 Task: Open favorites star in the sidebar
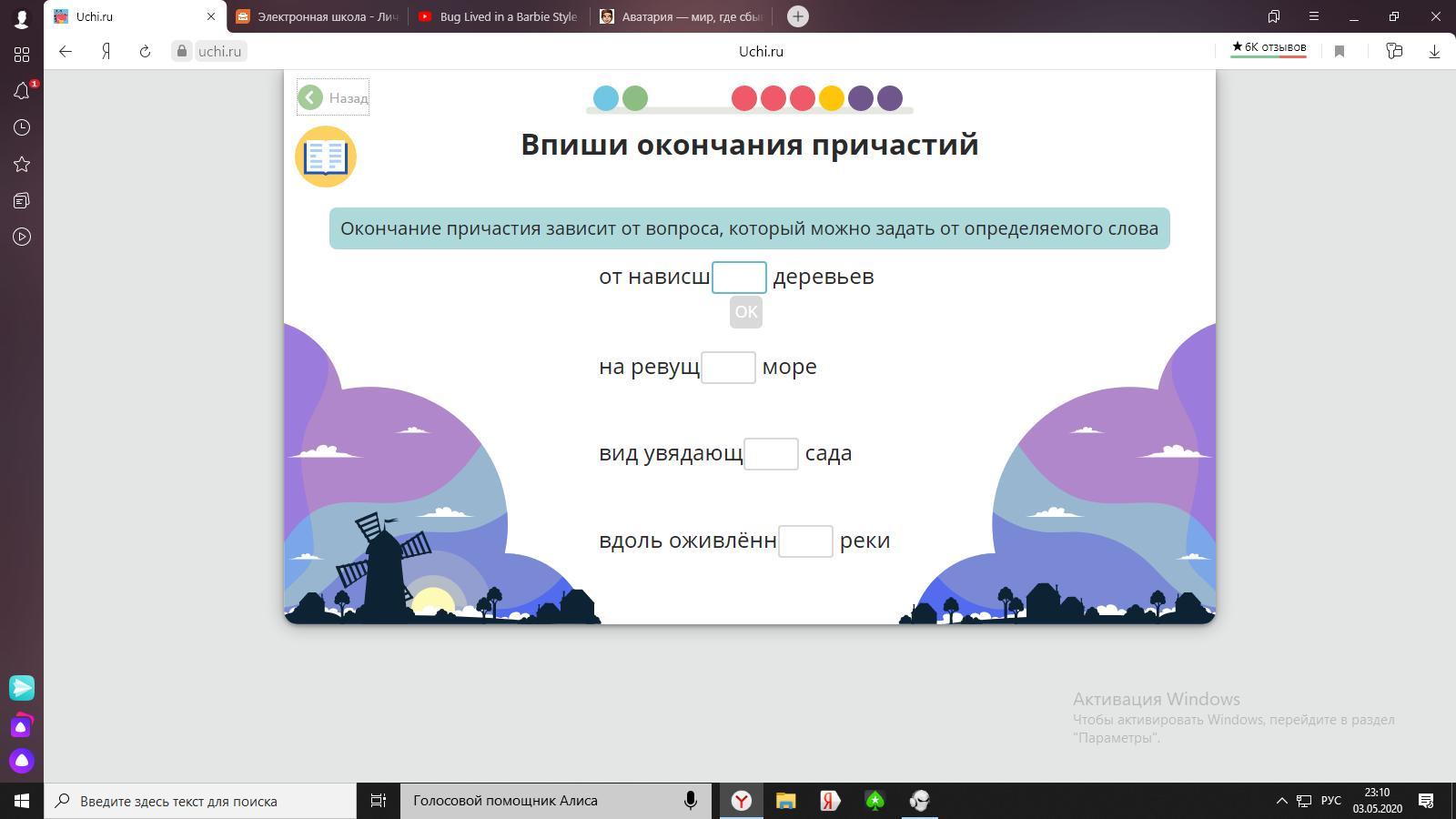[x=22, y=164]
